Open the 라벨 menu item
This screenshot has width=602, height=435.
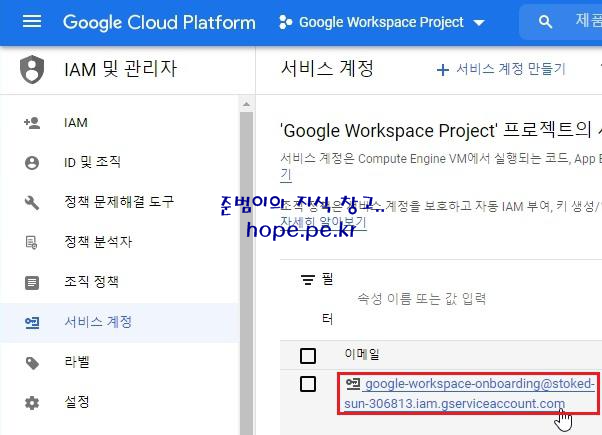120,362
